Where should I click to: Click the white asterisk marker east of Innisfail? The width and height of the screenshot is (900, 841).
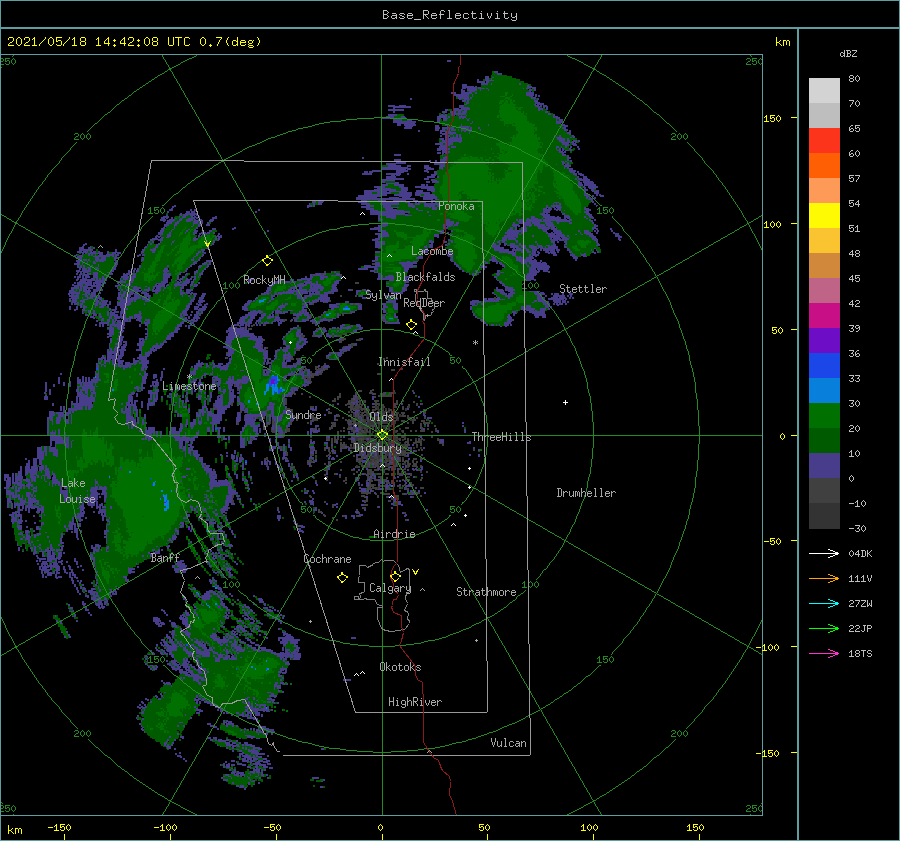pyautogui.click(x=475, y=343)
